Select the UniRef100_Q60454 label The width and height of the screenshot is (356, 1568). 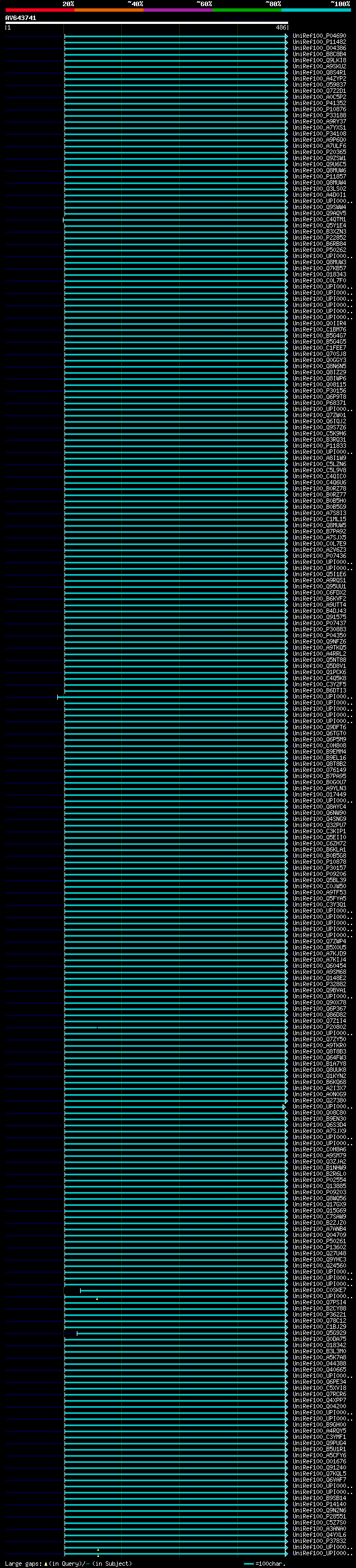pyautogui.click(x=319, y=966)
